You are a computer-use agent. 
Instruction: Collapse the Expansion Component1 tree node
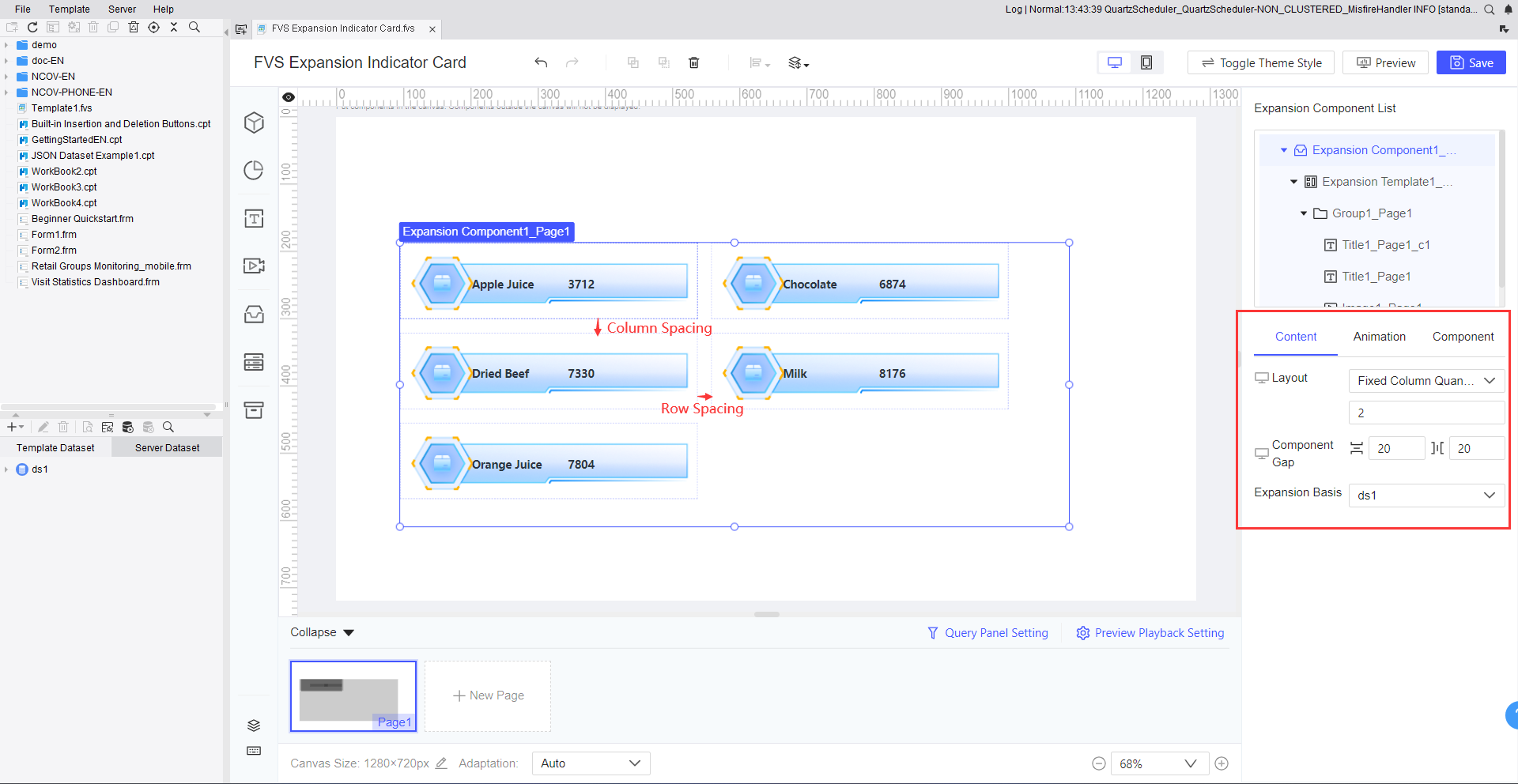[1284, 149]
